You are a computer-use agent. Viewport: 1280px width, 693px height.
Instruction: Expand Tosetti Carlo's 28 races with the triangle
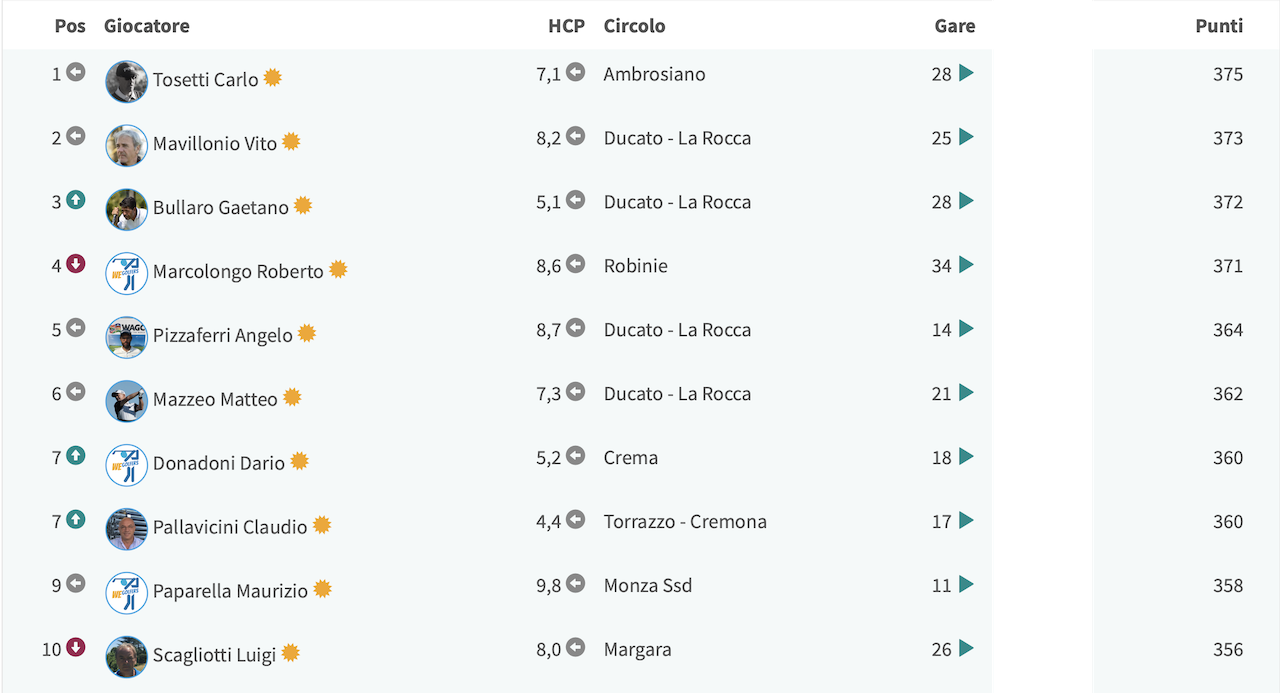pyautogui.click(x=966, y=73)
